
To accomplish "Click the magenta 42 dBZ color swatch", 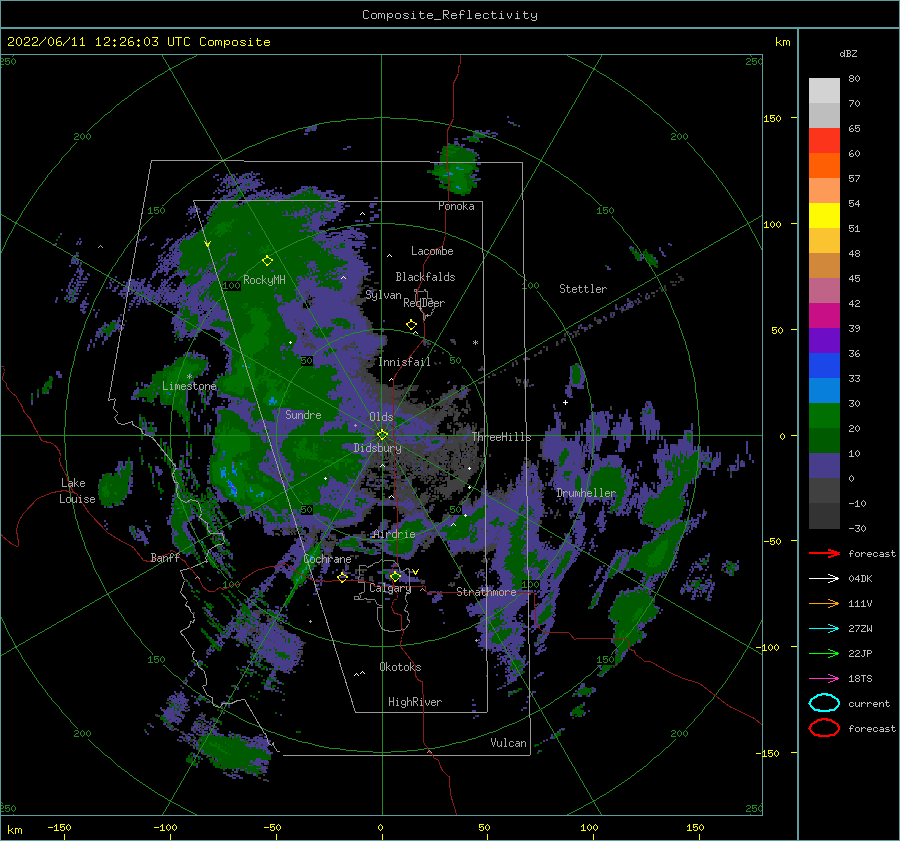I will tap(824, 315).
